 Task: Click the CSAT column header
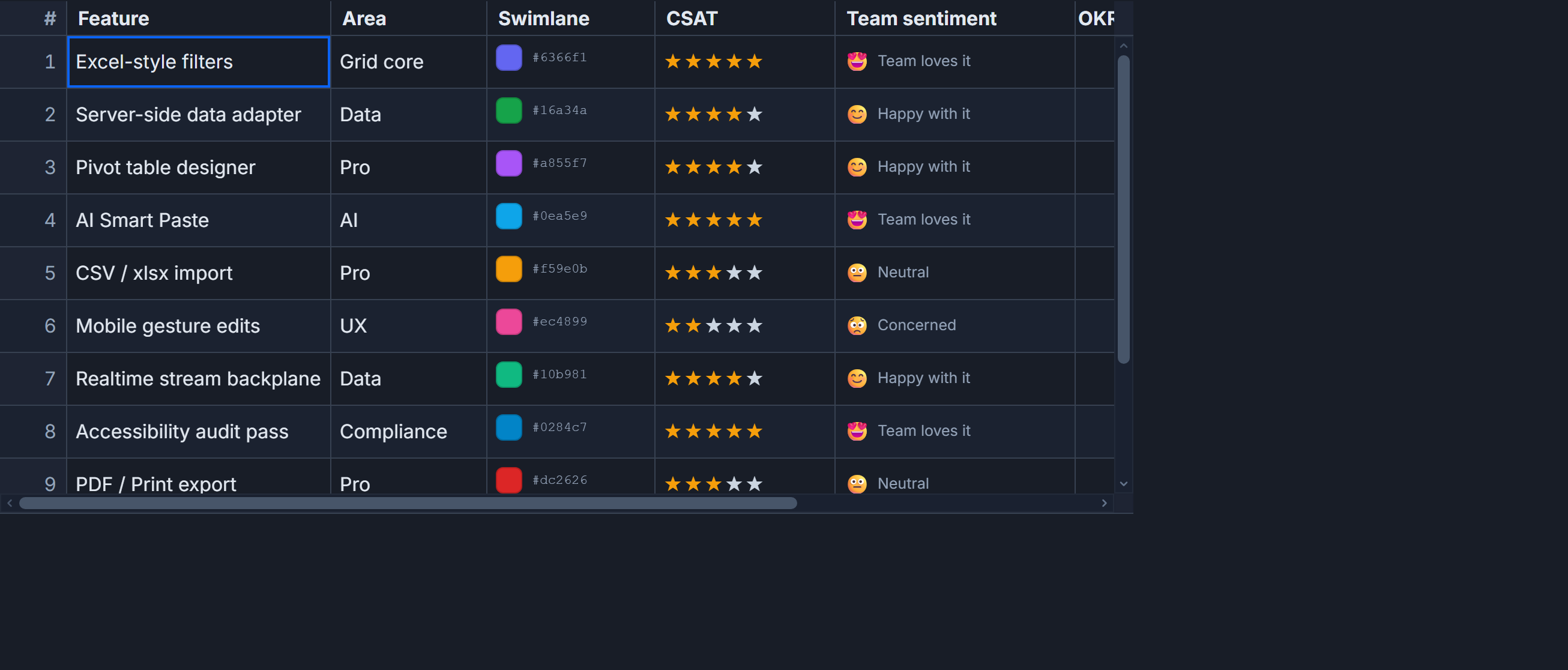(745, 18)
